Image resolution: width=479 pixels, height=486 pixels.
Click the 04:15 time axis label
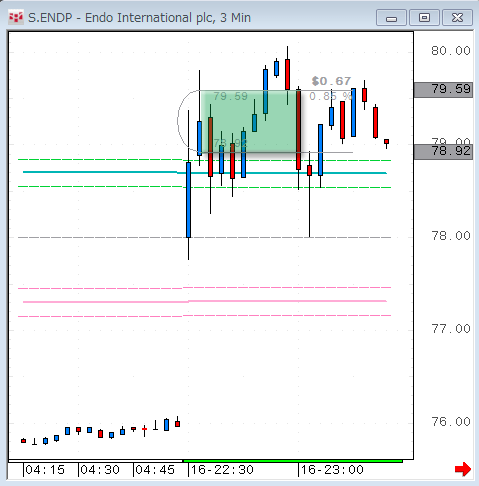45,470
